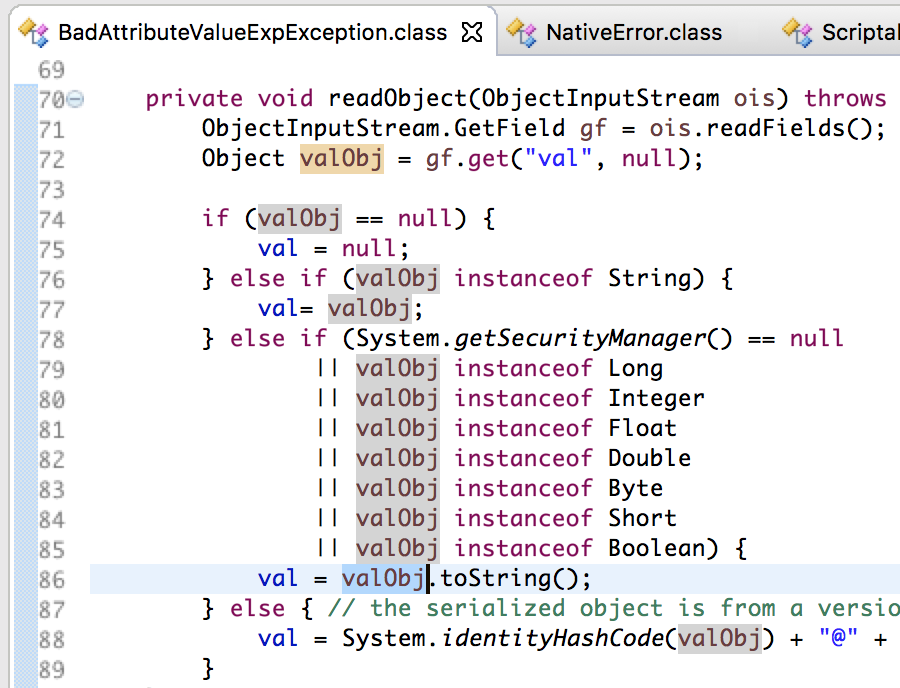Collapse the readObject method at line 70
Viewport: 900px width, 688px height.
coord(75,100)
